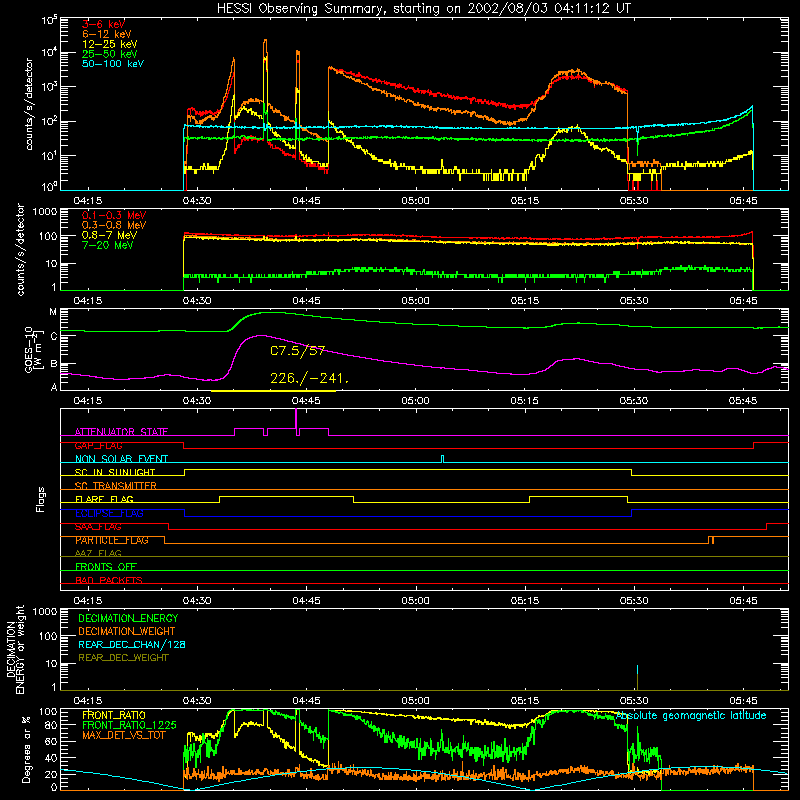
Task: Click the DECIMATION ENERGY or weight axis label
Action: 15,649
